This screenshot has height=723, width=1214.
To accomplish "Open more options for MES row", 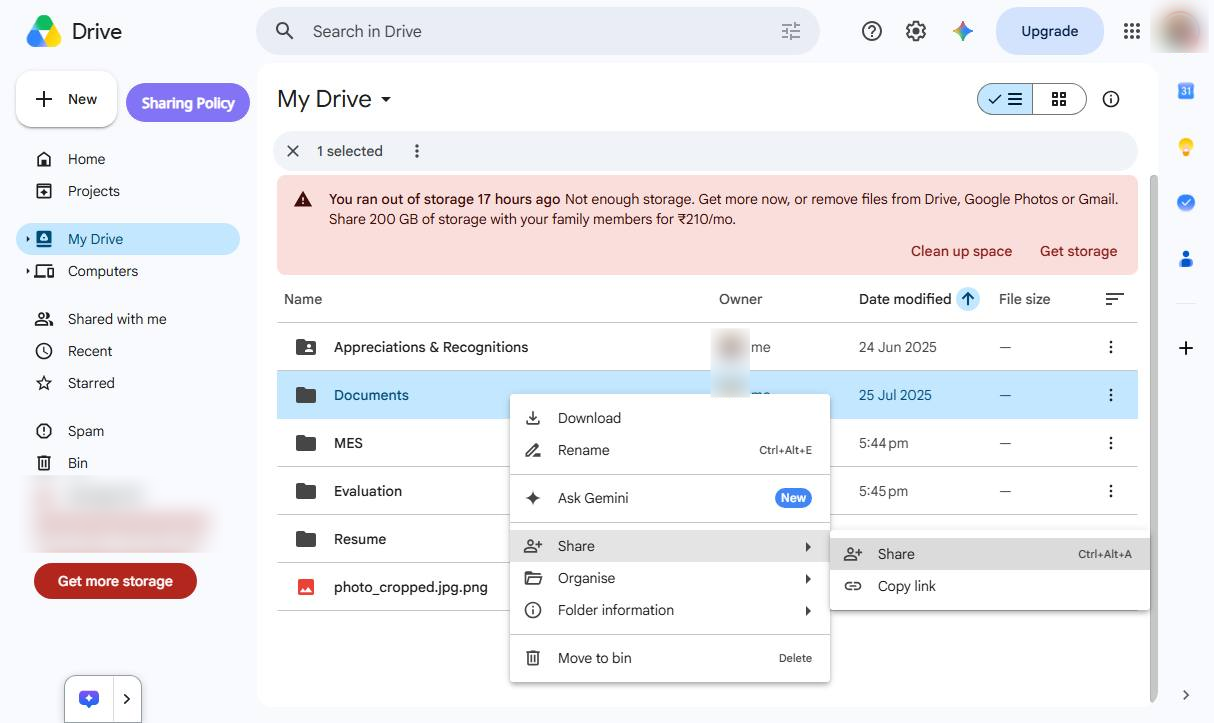I will click(x=1111, y=443).
